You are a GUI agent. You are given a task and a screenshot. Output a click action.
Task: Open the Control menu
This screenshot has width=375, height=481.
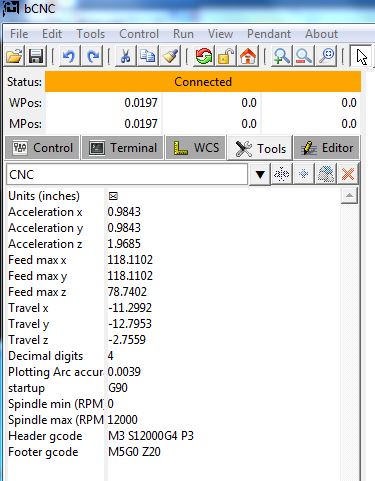click(x=139, y=34)
